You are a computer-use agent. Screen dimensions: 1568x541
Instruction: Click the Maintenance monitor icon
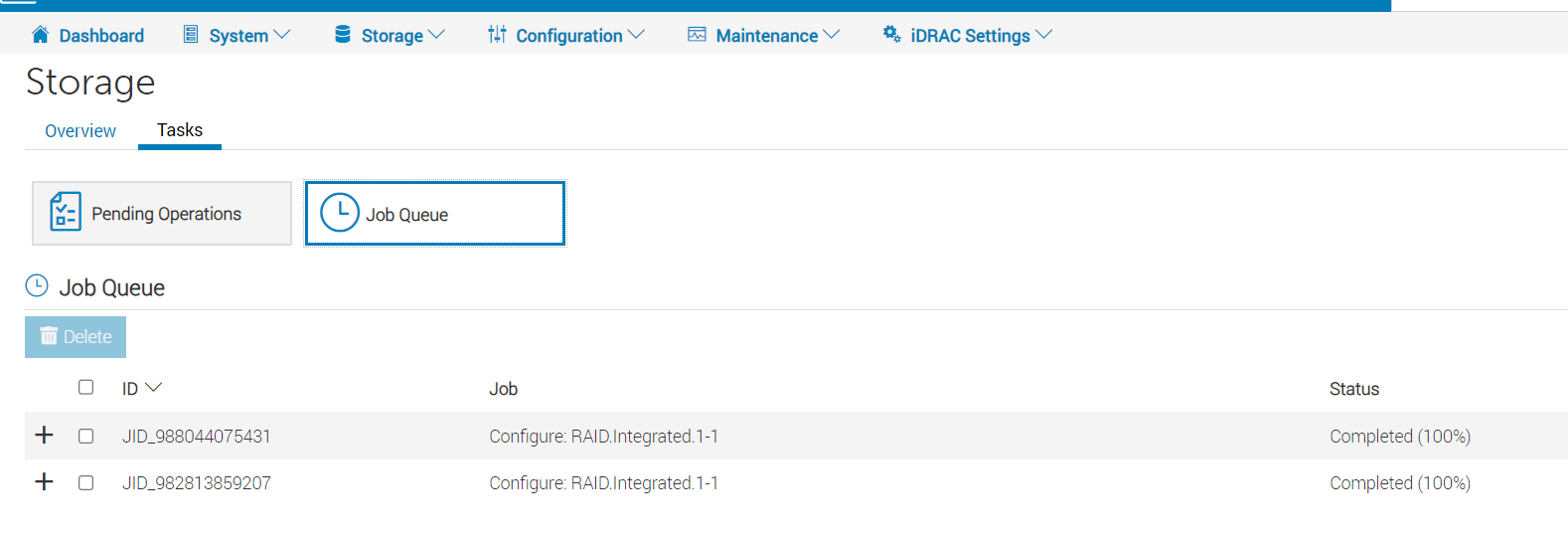[x=697, y=35]
